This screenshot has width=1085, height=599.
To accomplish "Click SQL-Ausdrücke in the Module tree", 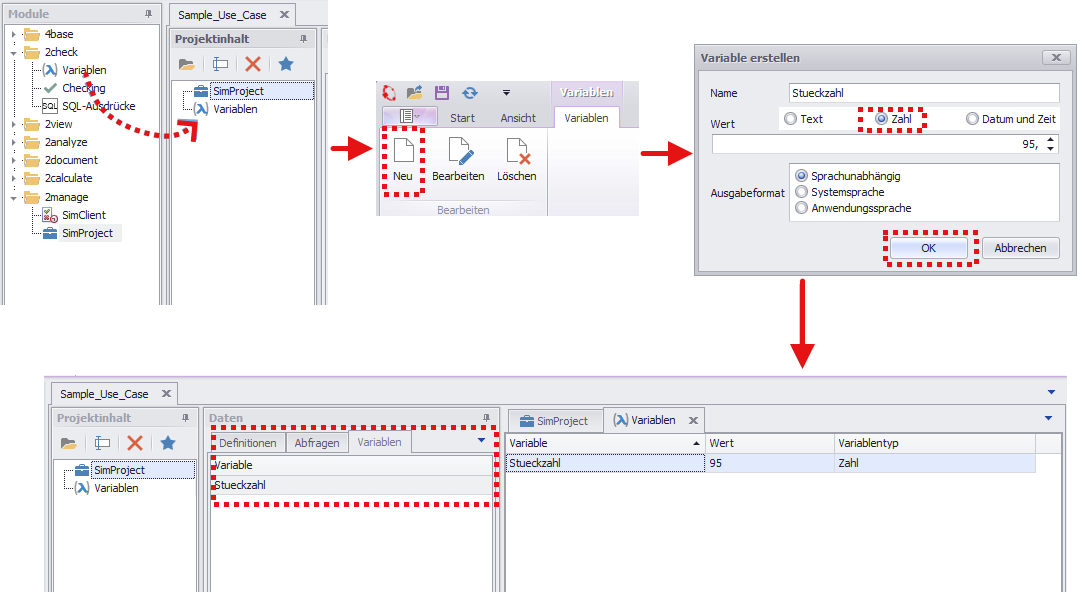I will 98,106.
